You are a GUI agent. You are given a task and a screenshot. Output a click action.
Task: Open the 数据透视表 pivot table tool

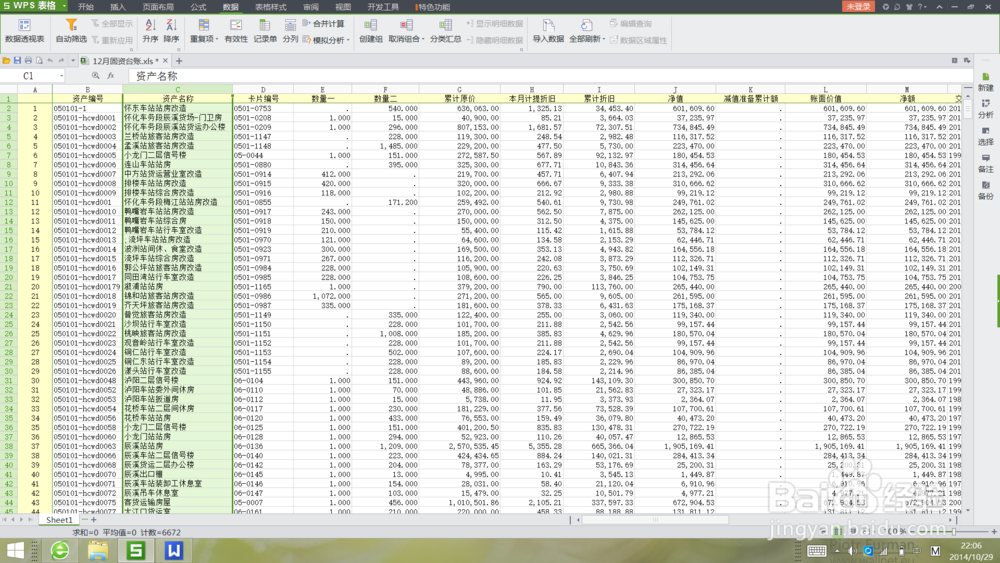pyautogui.click(x=24, y=31)
